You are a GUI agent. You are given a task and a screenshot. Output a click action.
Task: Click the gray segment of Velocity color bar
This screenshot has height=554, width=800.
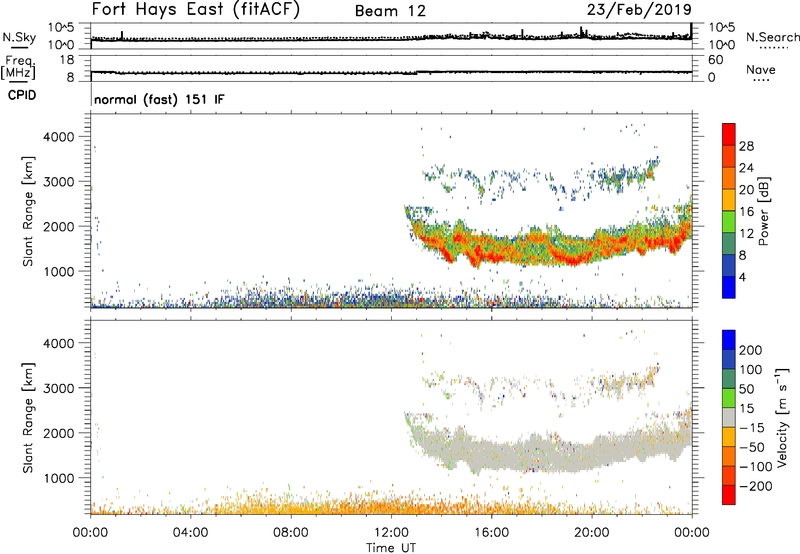click(729, 418)
